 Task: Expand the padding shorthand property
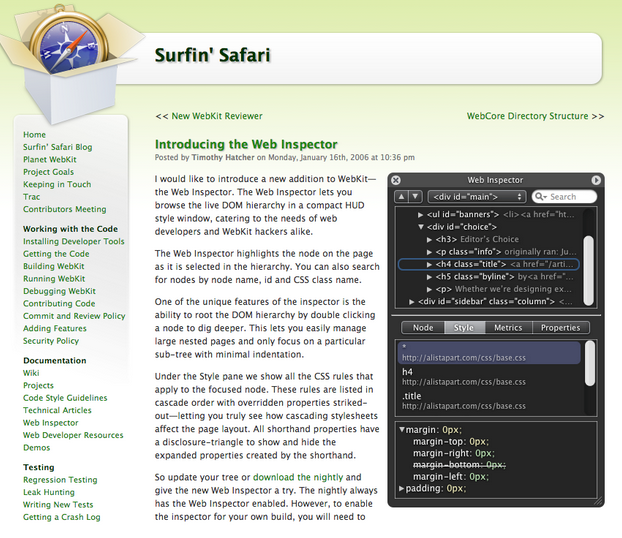tap(401, 488)
